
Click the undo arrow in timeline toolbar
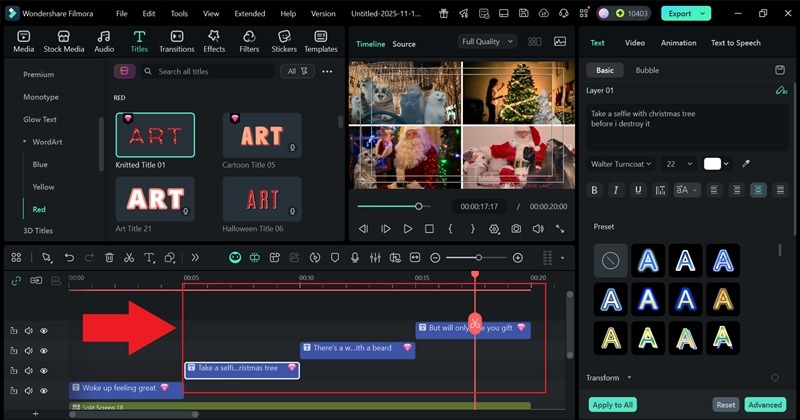[69, 257]
